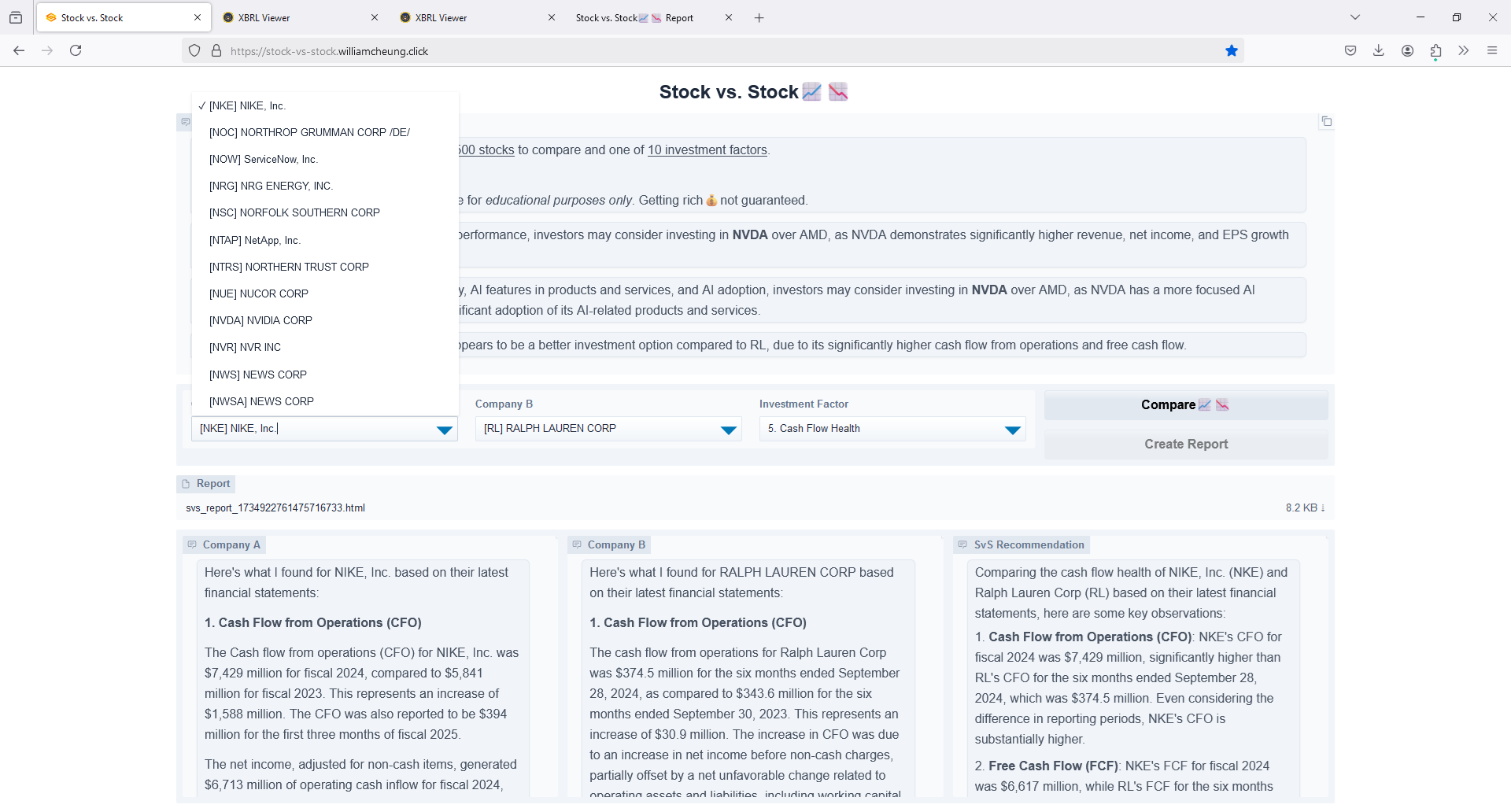
Task: Open the extensions puzzle icon
Action: point(1435,50)
